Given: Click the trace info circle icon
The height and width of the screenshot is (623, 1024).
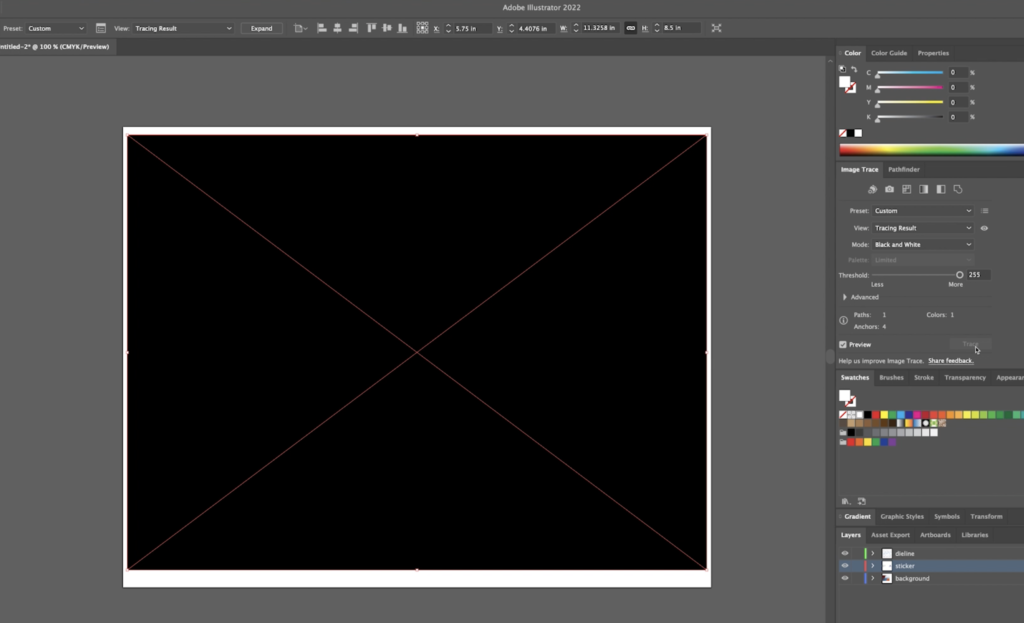Looking at the screenshot, I should [x=844, y=321].
